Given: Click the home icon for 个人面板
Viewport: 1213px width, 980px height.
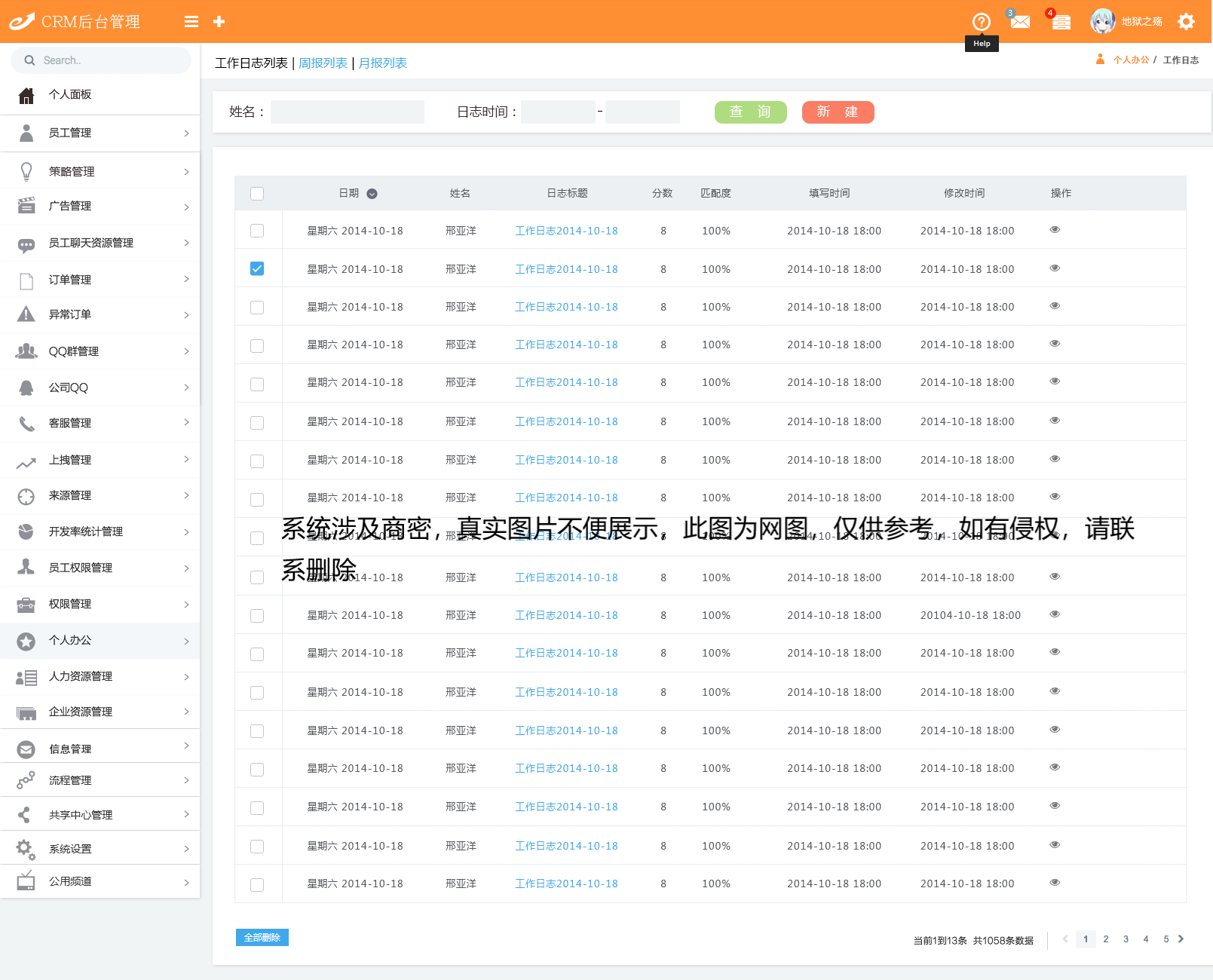Looking at the screenshot, I should point(26,95).
